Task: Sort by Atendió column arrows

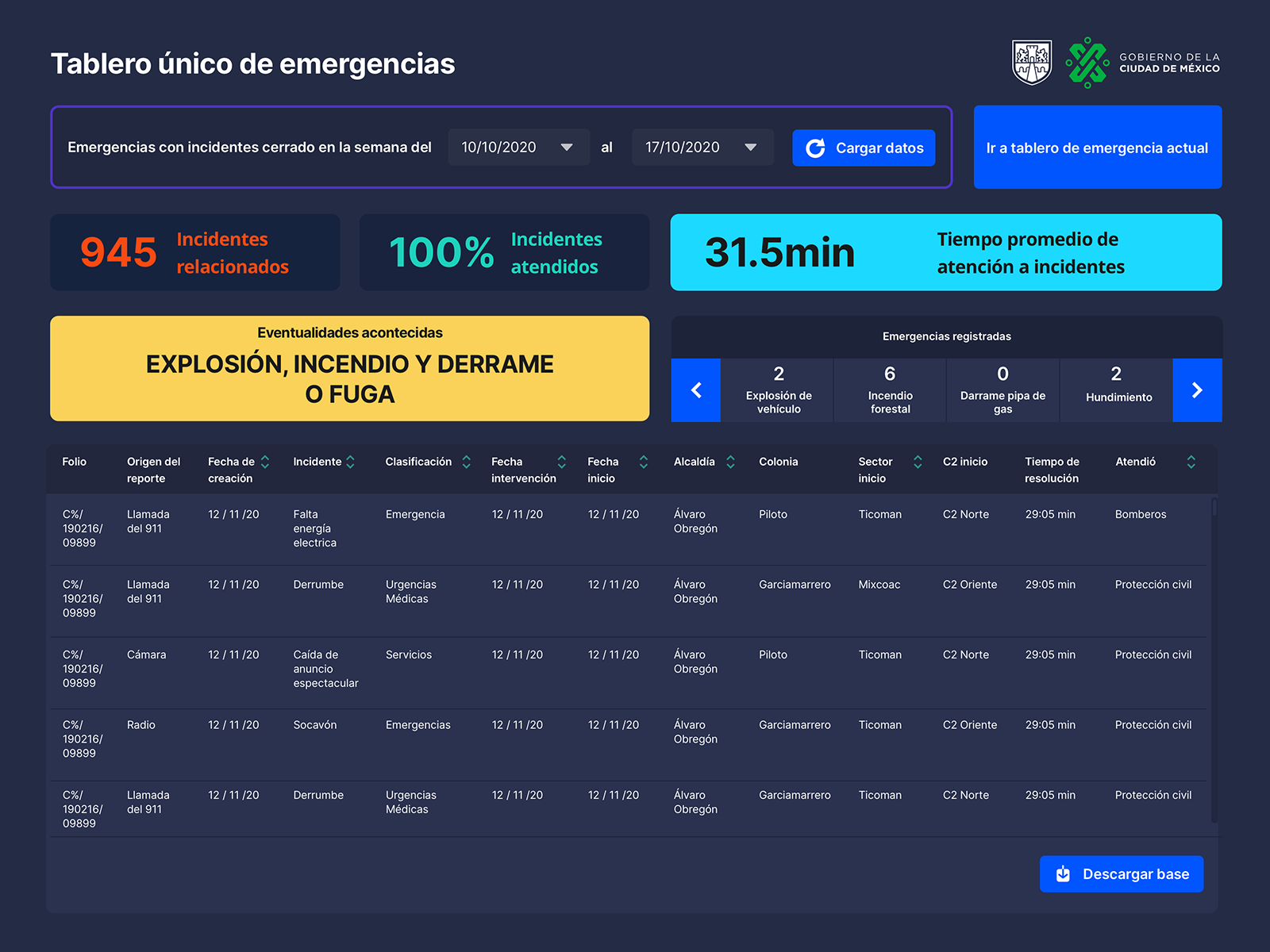Action: 1191,462
